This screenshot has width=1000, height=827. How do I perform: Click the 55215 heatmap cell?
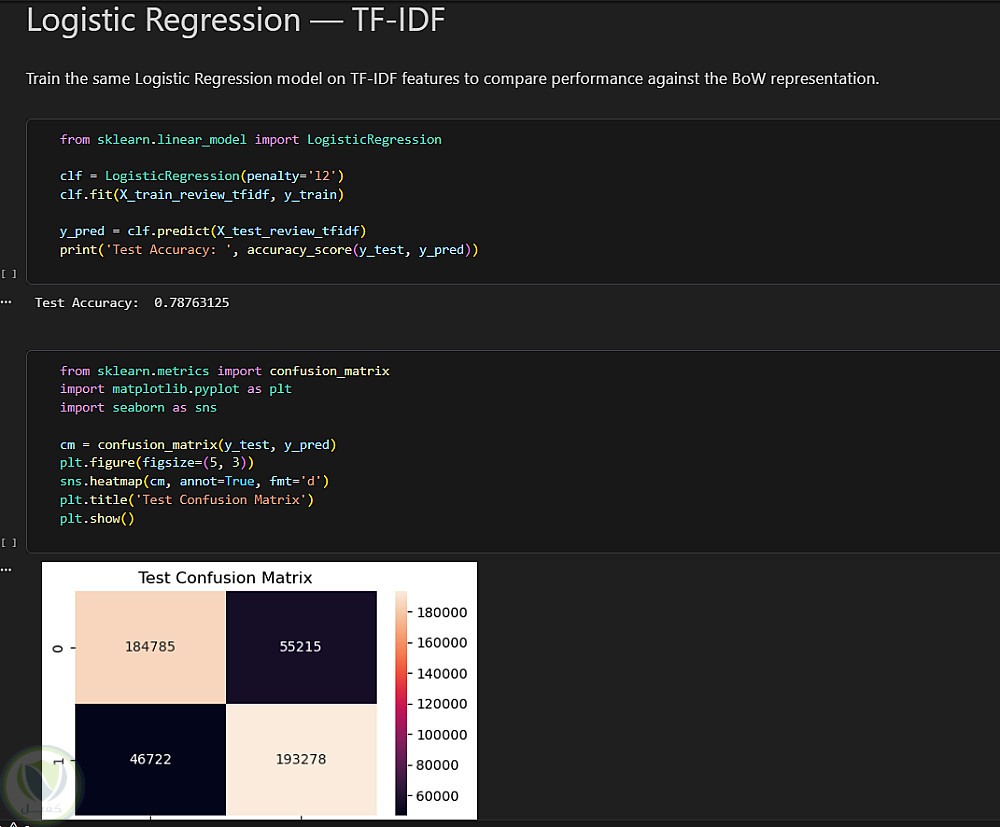(301, 647)
